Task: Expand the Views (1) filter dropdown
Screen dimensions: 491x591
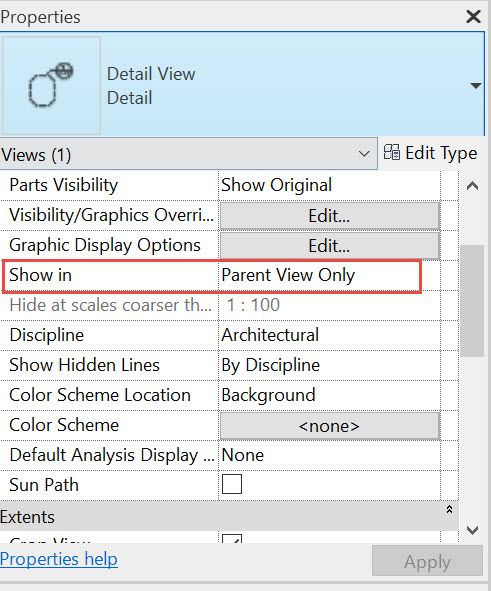Action: pyautogui.click(x=364, y=154)
